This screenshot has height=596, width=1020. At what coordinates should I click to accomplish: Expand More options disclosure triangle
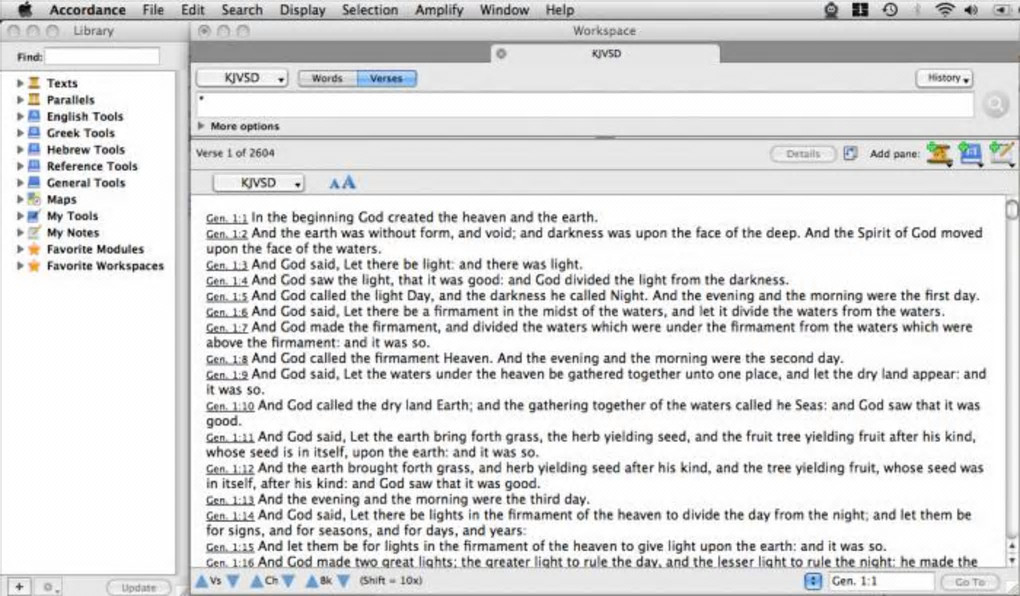click(x=201, y=126)
